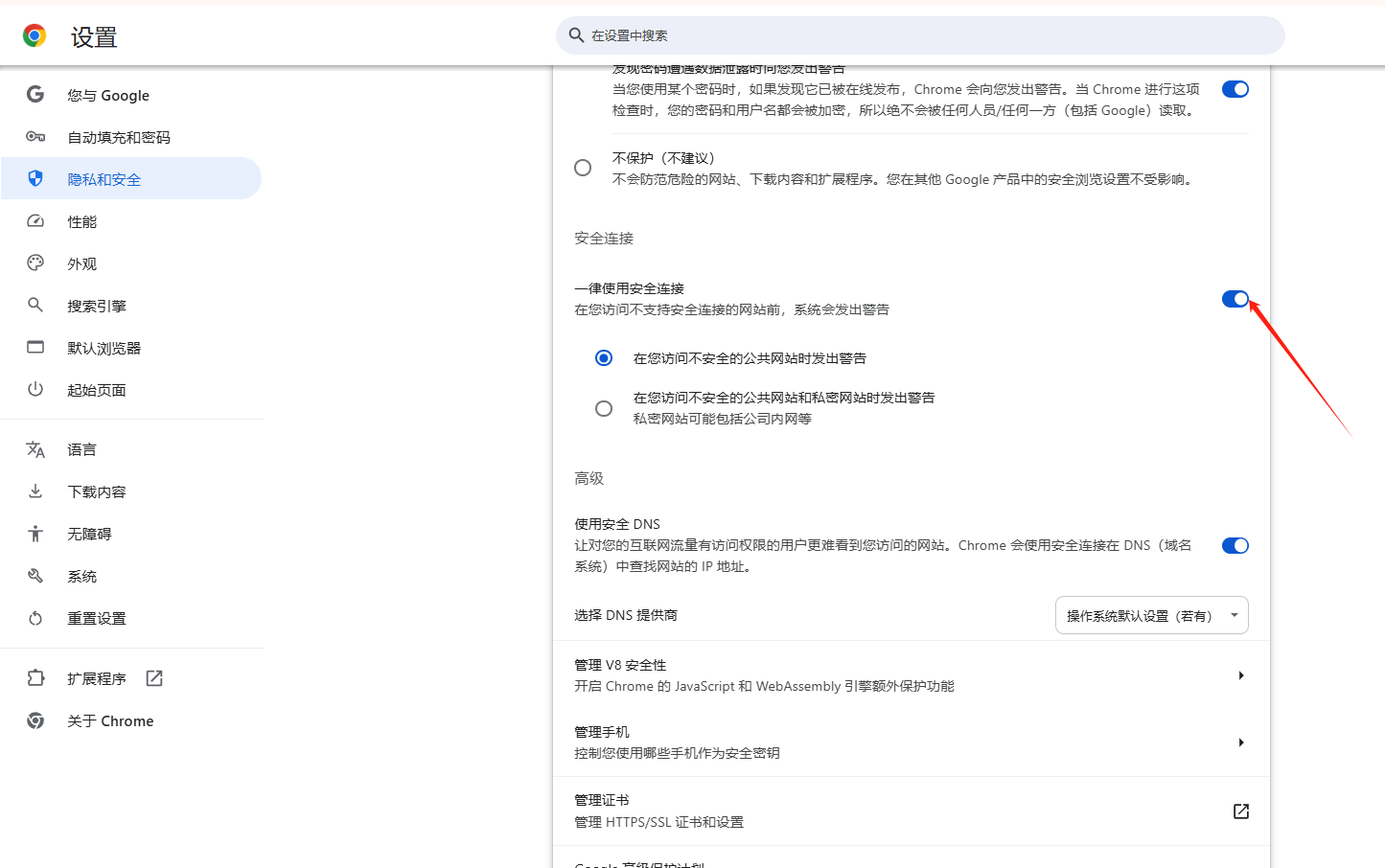Click the speedometer icon for 性能
The image size is (1385, 868).
(x=35, y=221)
